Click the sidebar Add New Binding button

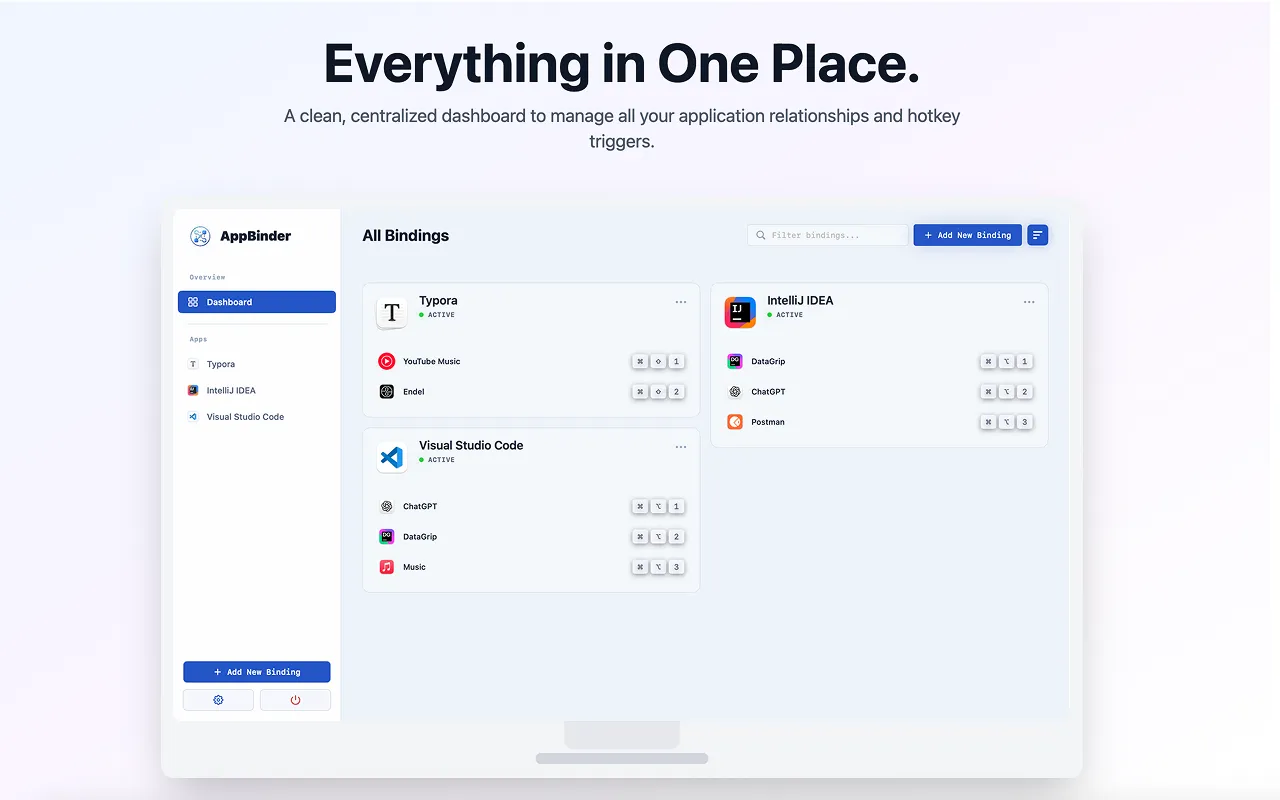[257, 672]
